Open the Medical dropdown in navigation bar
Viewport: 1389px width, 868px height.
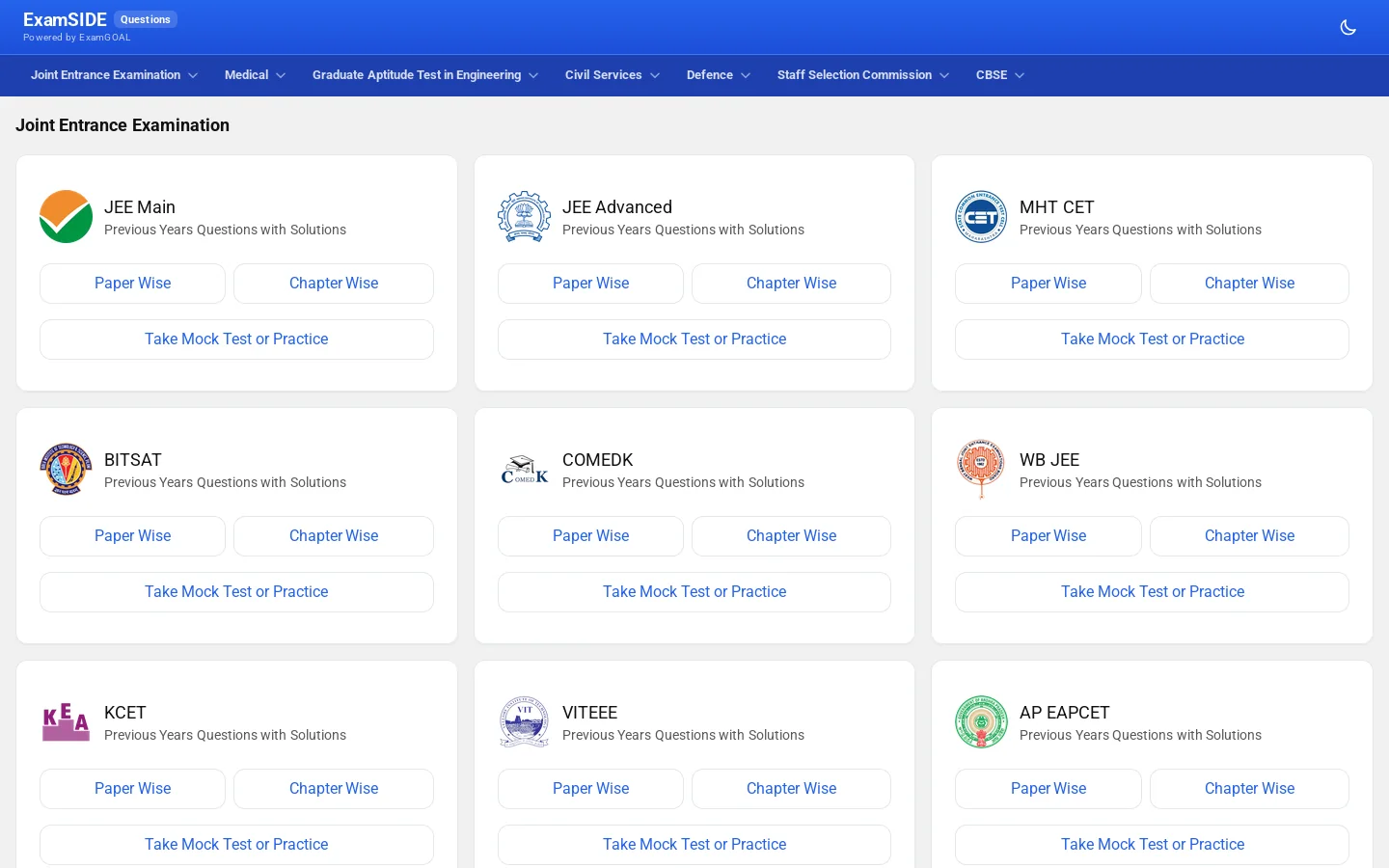tap(255, 75)
